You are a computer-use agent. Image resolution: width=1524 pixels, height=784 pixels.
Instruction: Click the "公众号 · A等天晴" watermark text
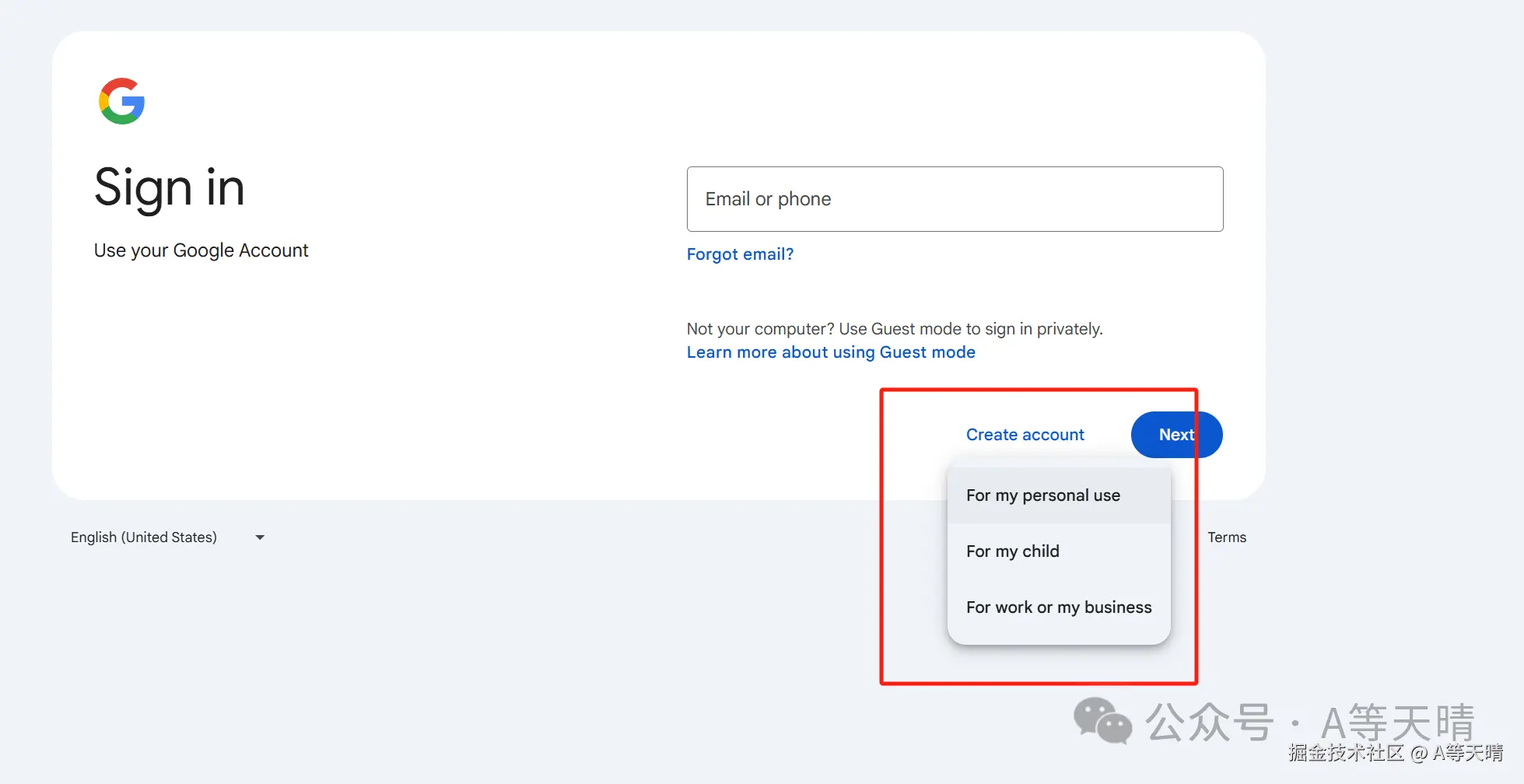click(1309, 723)
